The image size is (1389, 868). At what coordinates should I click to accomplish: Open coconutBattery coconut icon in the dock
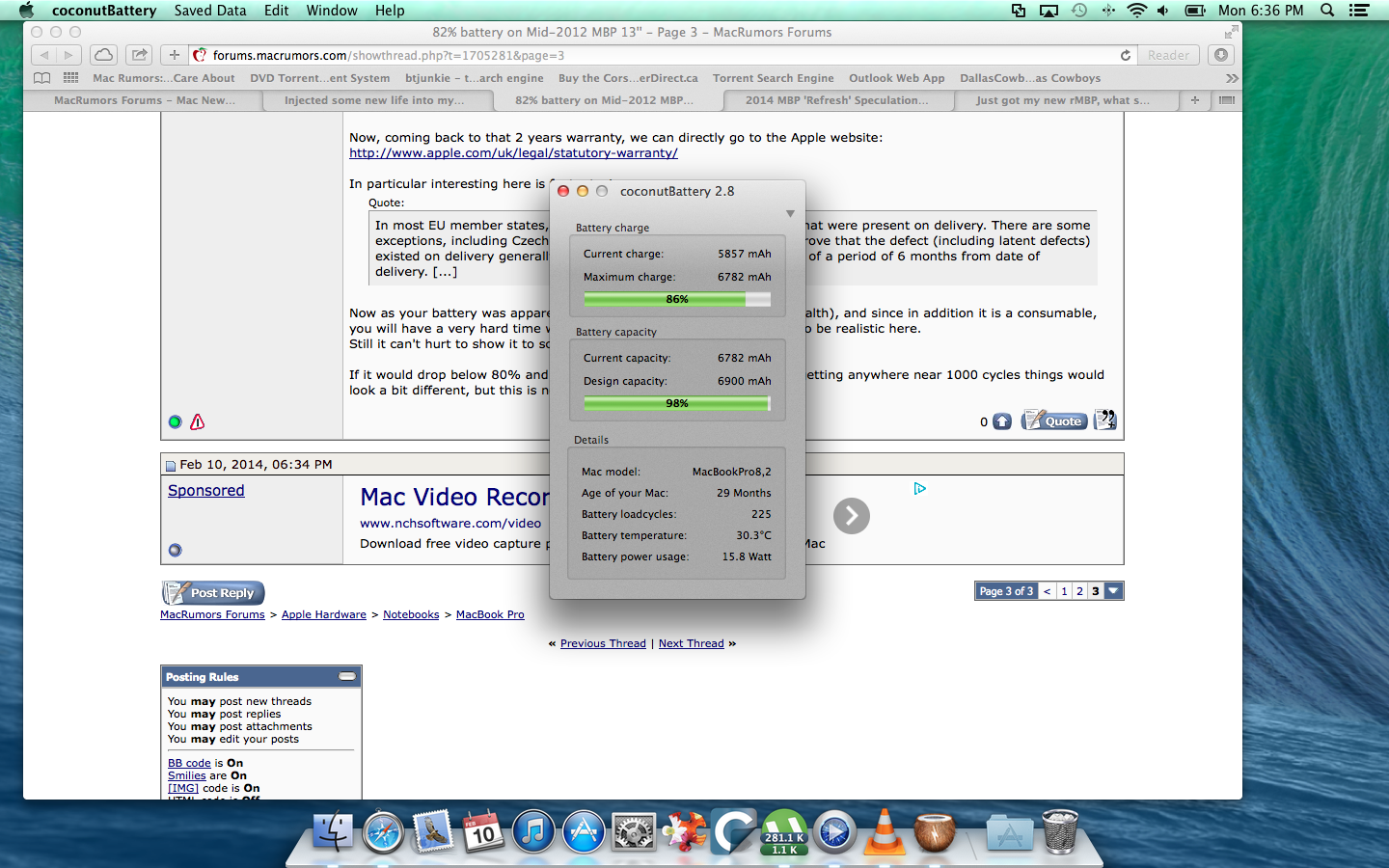(x=935, y=831)
